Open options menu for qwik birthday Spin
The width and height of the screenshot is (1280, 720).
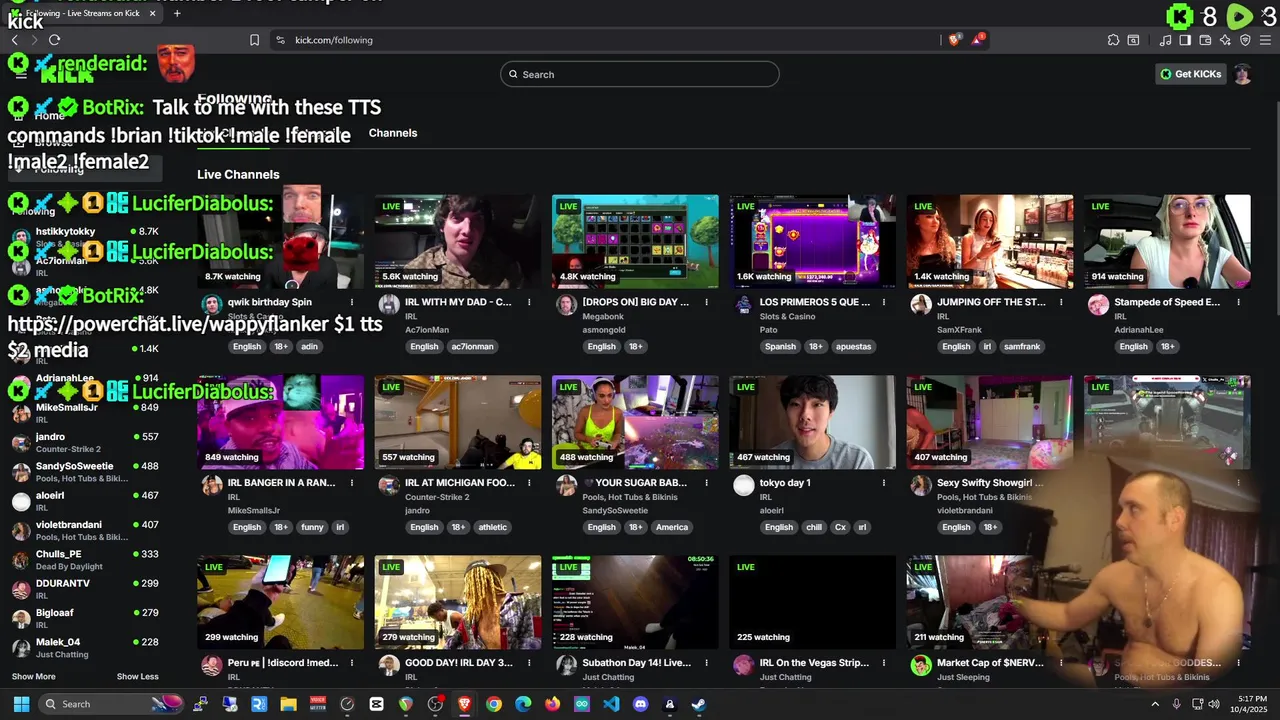(352, 302)
